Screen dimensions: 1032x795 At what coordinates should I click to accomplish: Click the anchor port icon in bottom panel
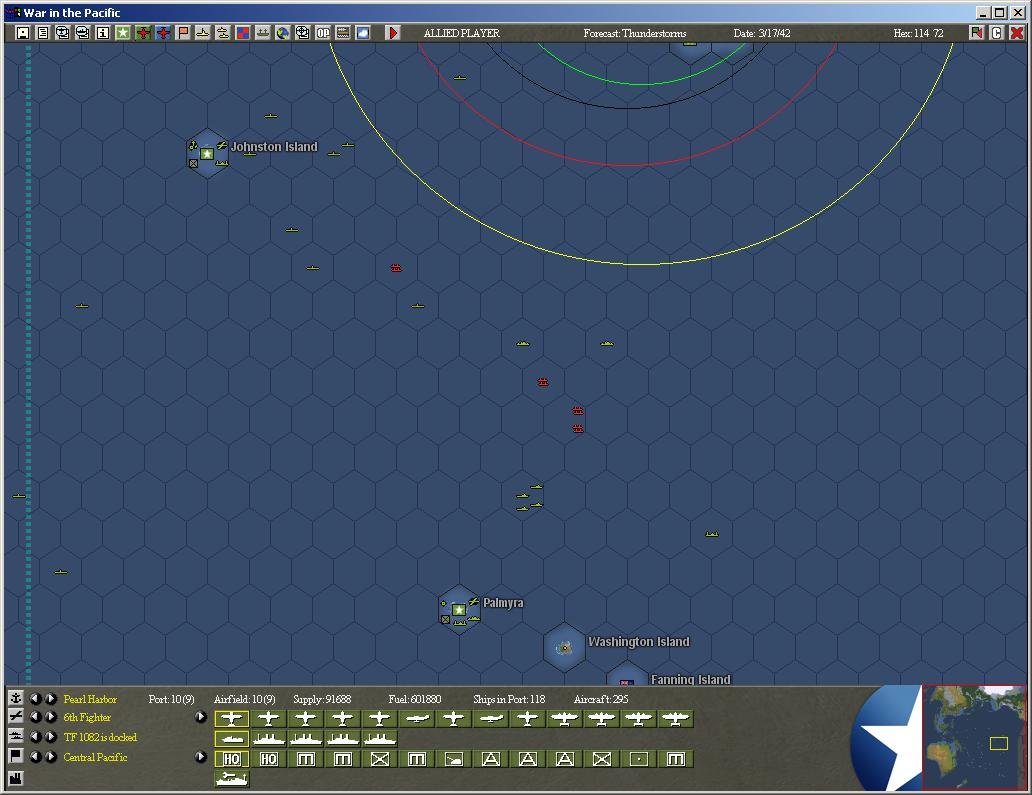point(15,698)
